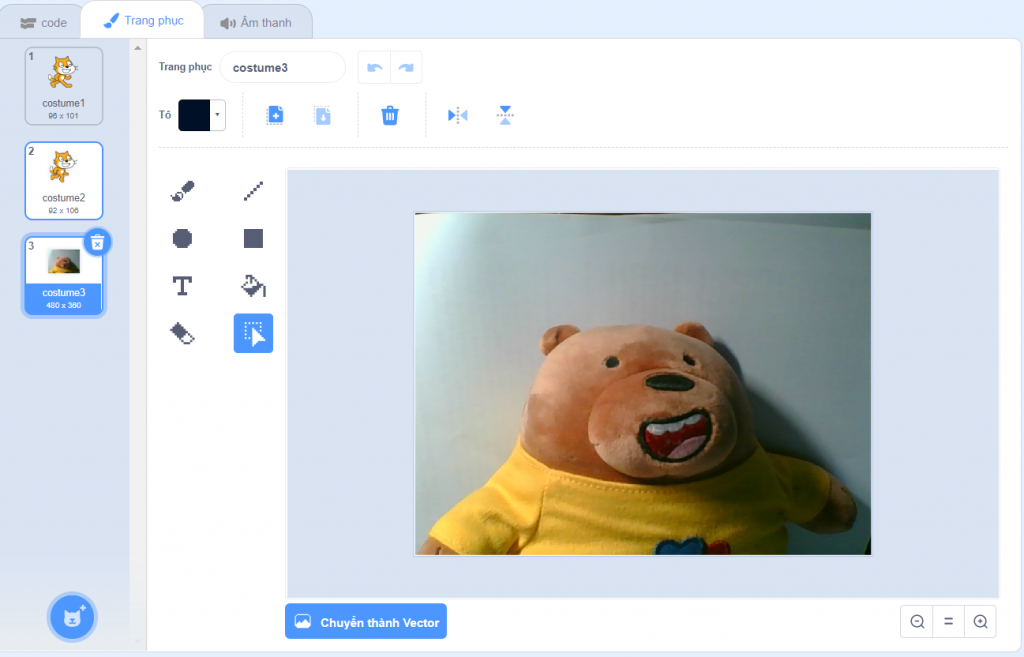Flip the costume vertically
Screen dimensions: 1024x657
(x=505, y=116)
